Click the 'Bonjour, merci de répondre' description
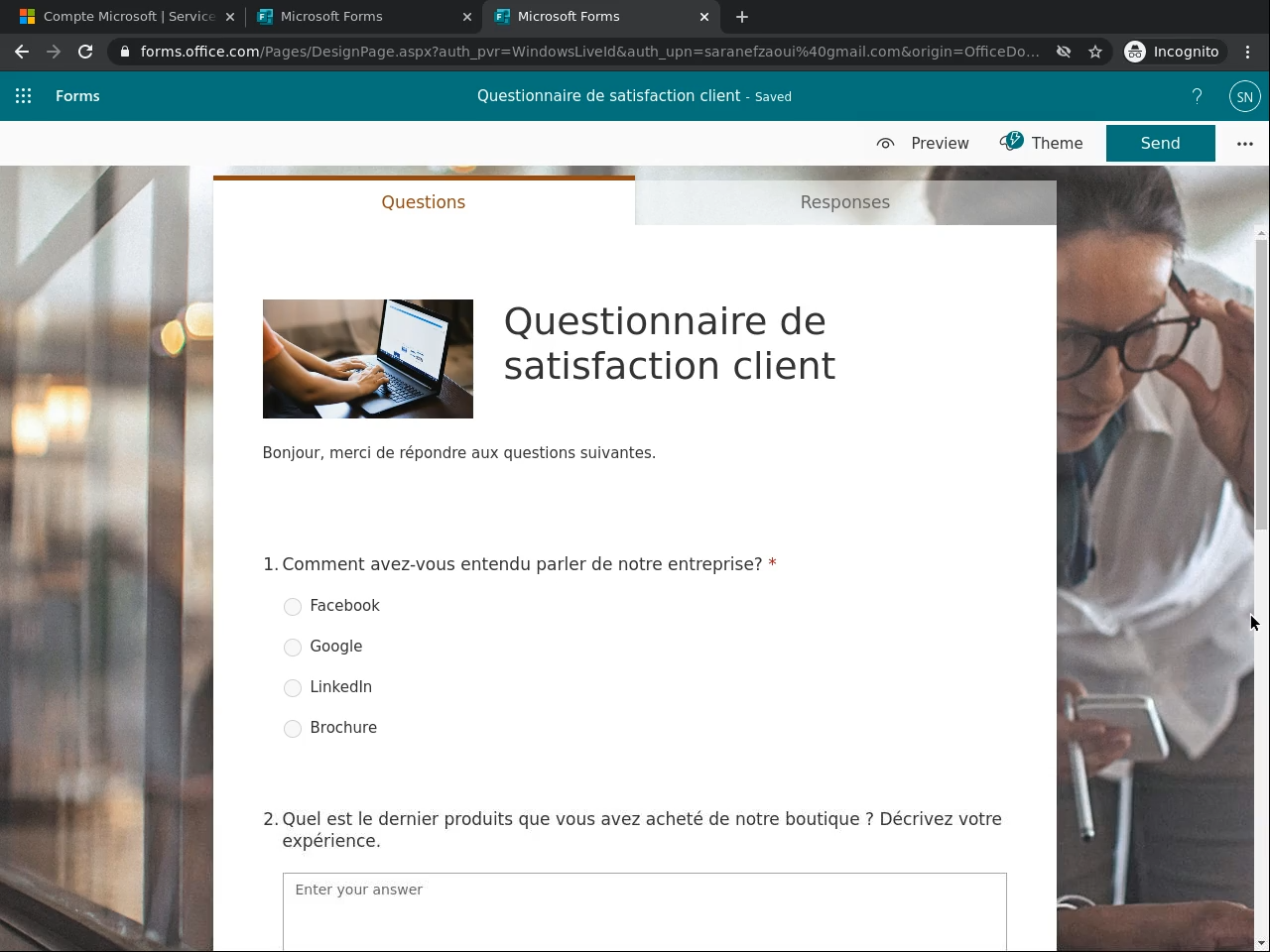The width and height of the screenshot is (1270, 952). coord(459,453)
